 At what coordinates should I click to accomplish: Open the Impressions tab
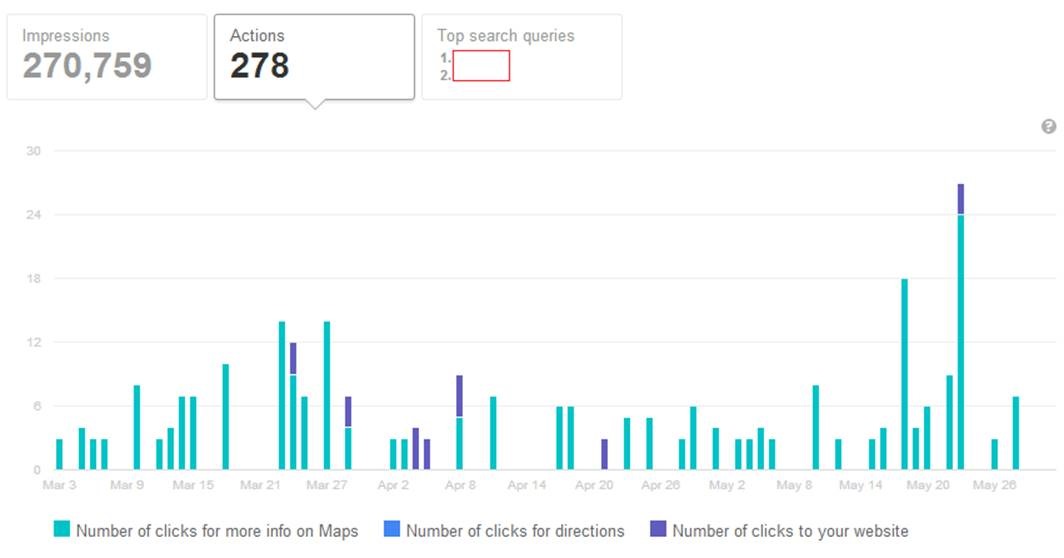click(107, 57)
